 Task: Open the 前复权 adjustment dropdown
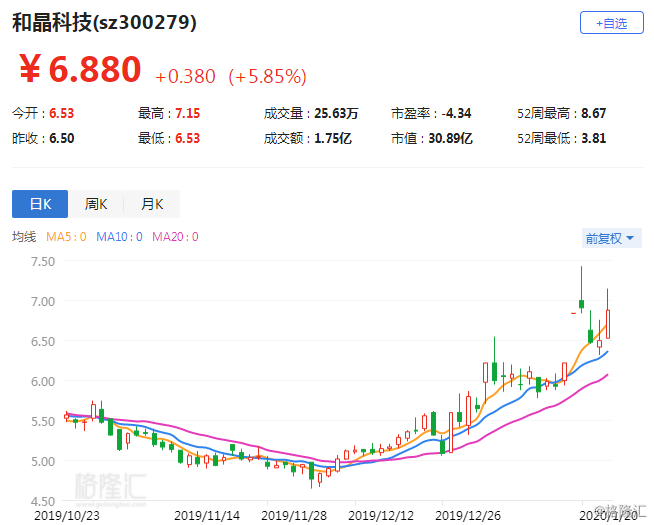click(611, 238)
